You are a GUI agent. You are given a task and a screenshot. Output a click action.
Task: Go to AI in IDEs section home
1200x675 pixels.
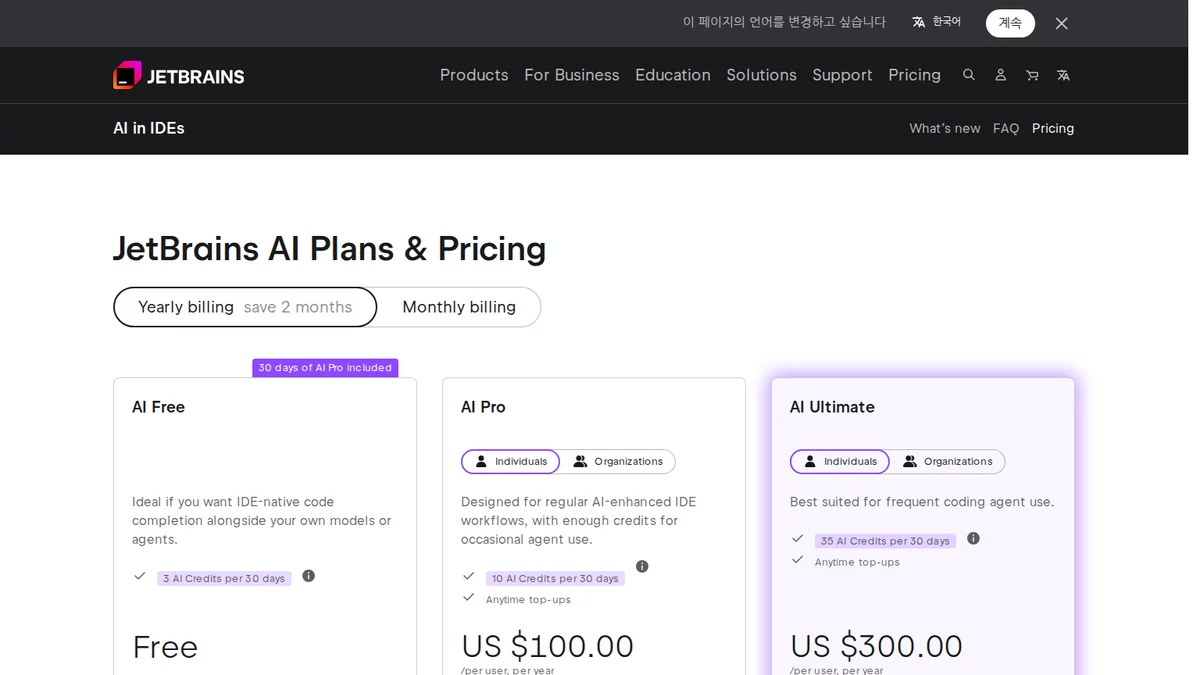point(149,128)
